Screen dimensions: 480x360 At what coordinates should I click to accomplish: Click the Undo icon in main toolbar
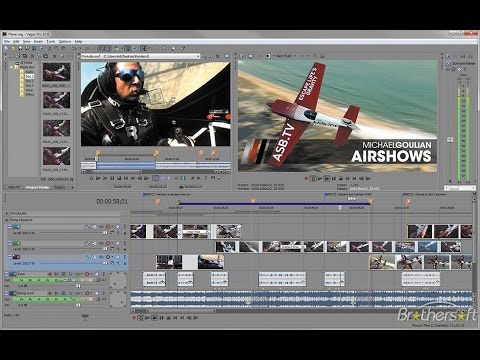pyautogui.click(x=74, y=48)
